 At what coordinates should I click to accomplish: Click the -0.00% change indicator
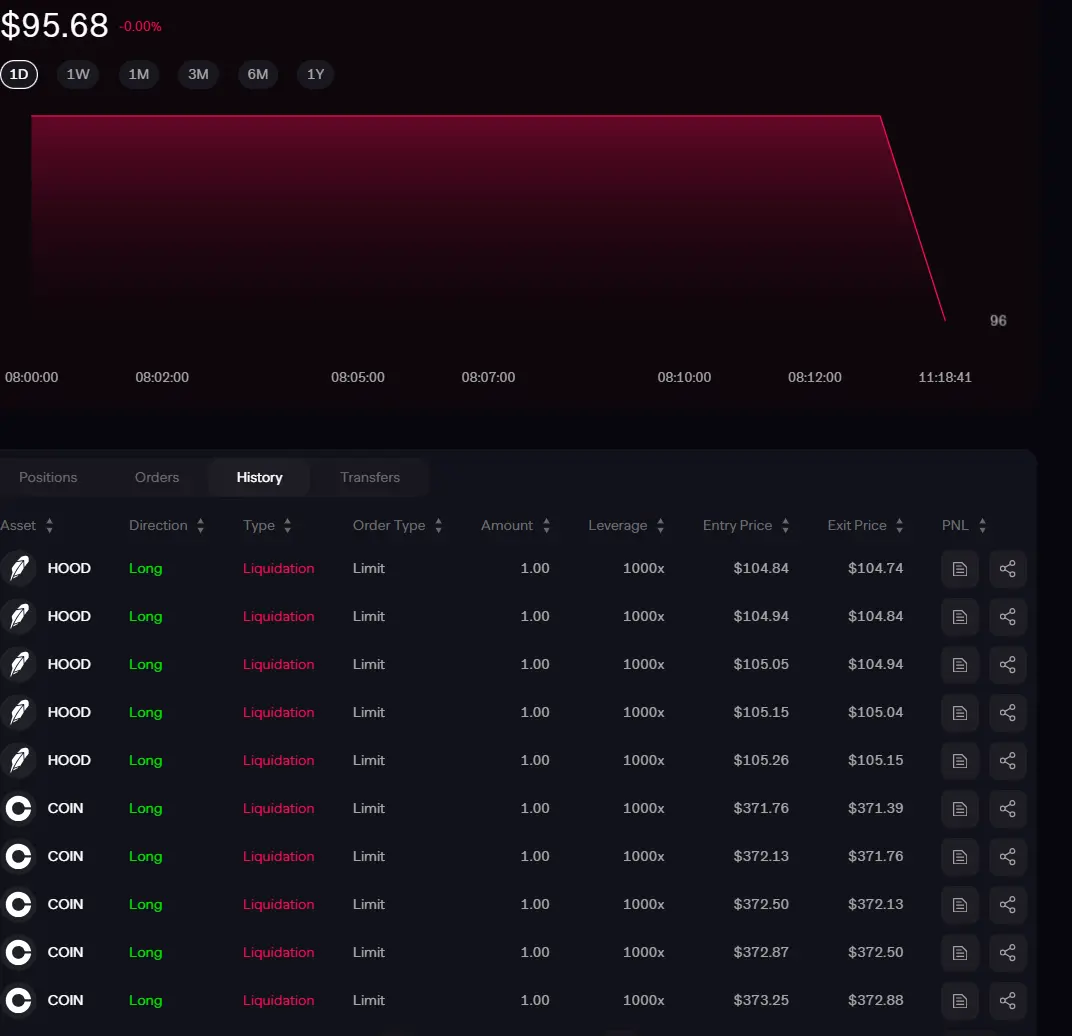click(x=140, y=27)
